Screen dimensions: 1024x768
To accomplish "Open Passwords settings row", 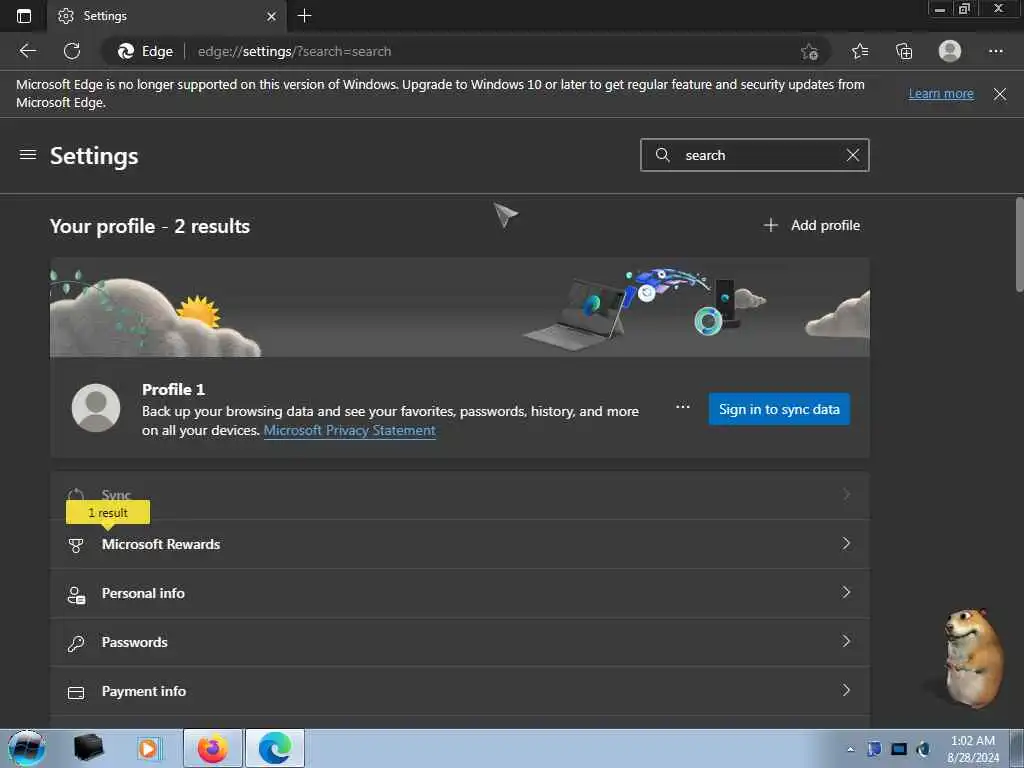I will [460, 642].
